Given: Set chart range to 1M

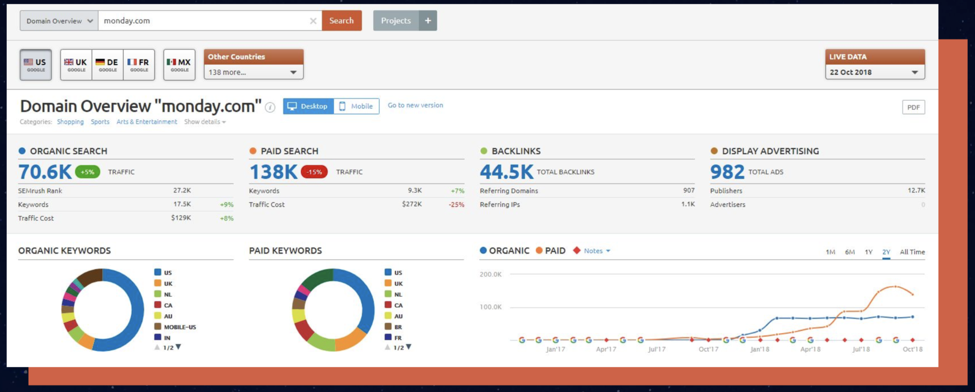Looking at the screenshot, I should 830,252.
